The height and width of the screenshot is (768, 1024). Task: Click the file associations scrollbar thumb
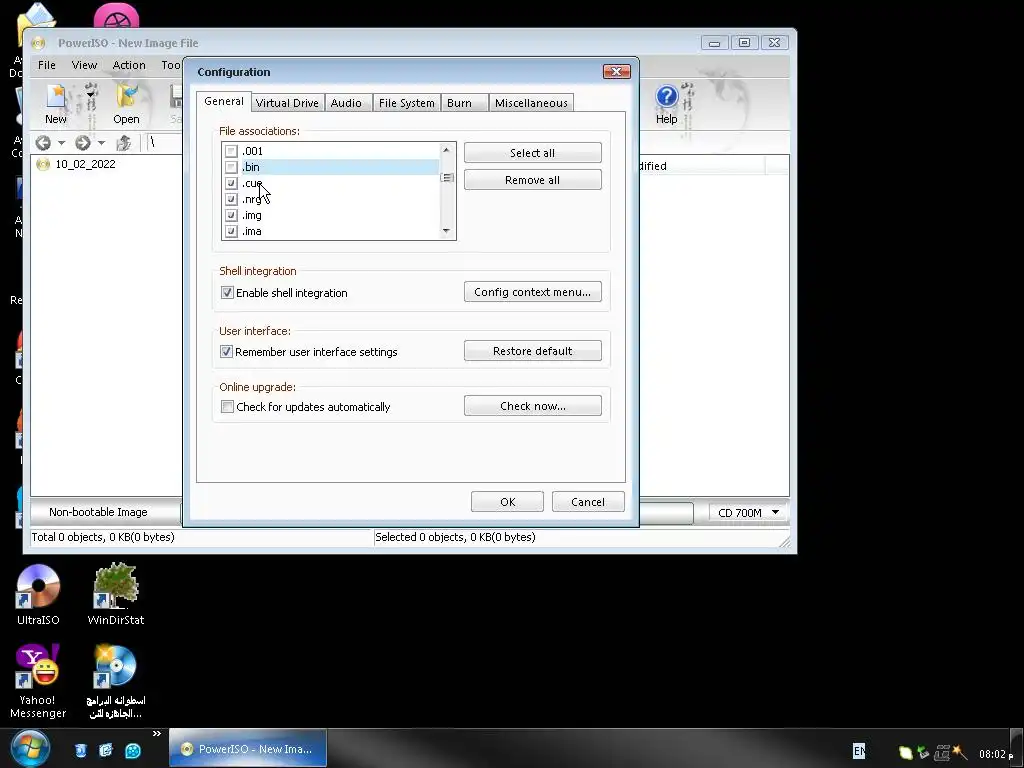(447, 178)
